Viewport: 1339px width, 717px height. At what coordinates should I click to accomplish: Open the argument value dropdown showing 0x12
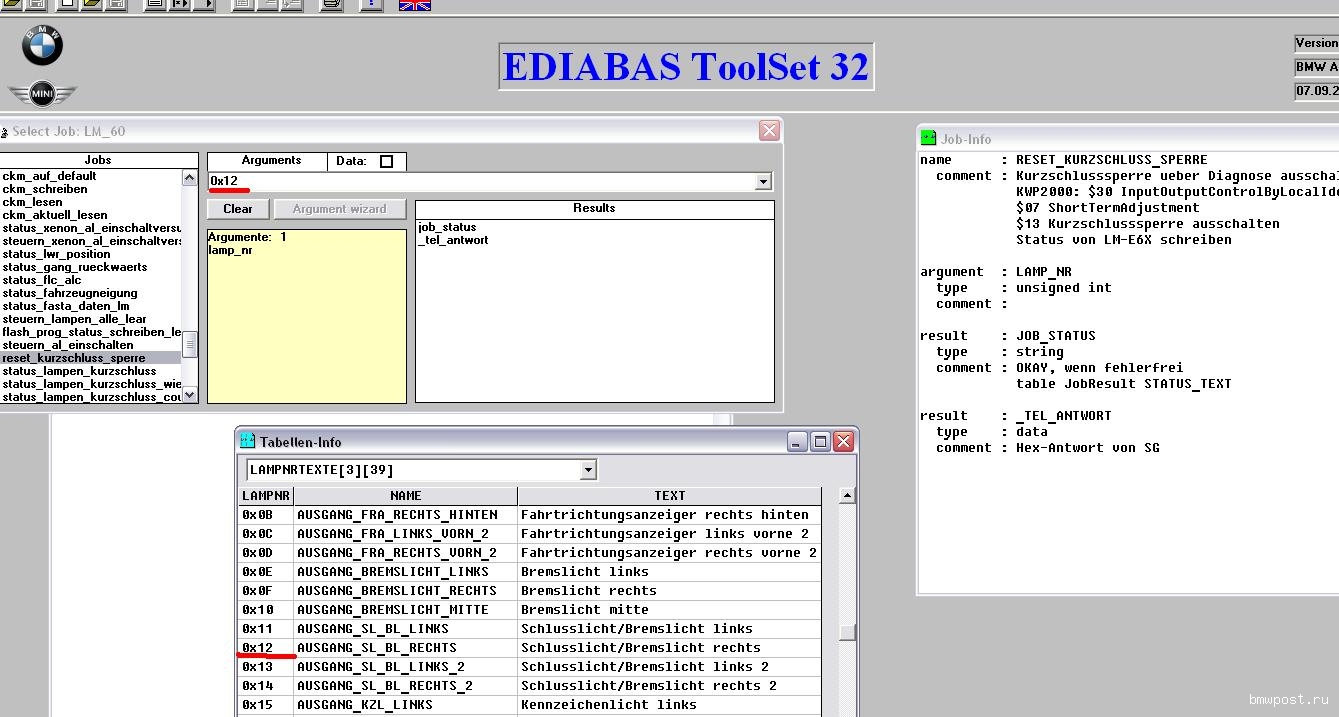click(764, 182)
